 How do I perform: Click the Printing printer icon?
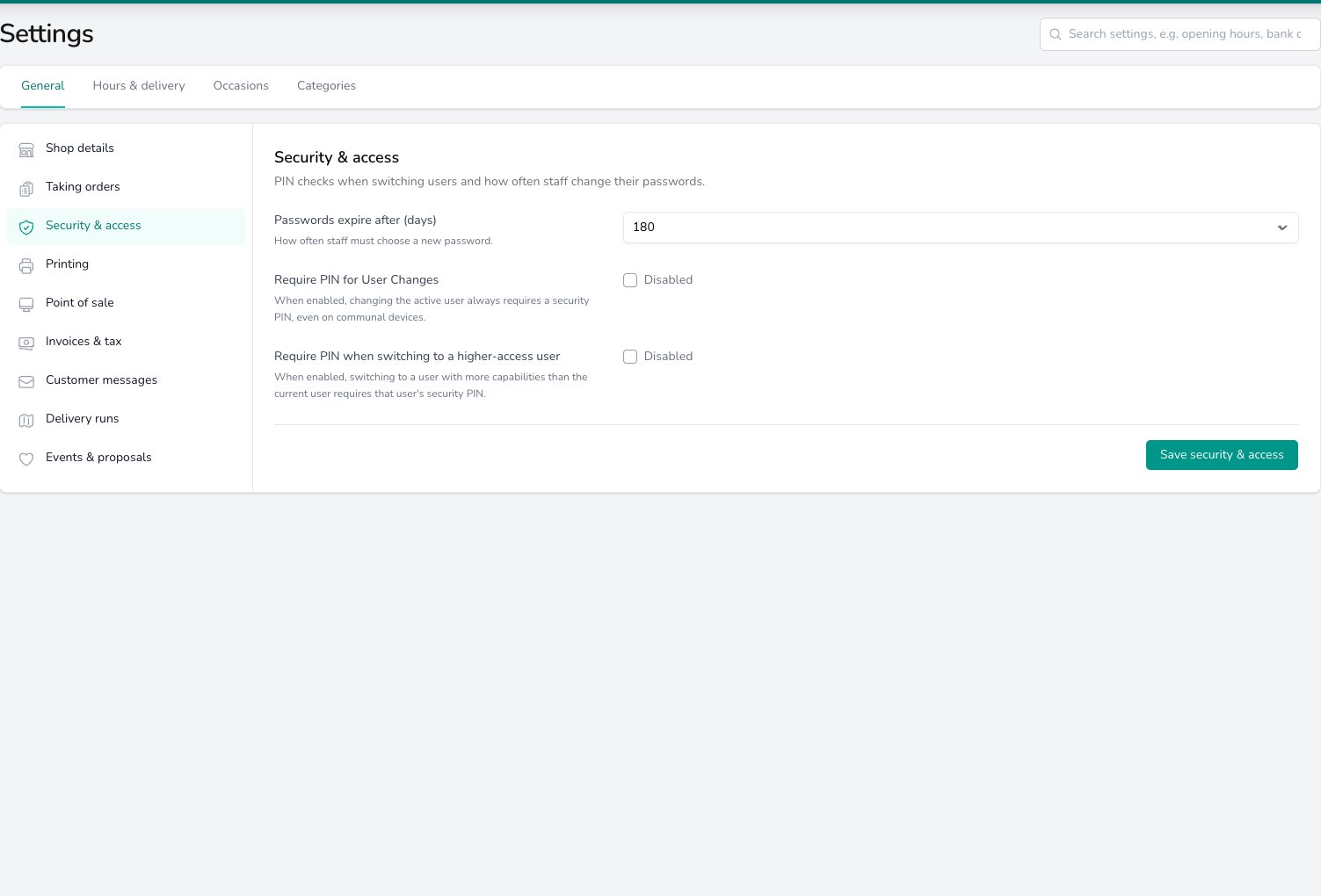click(26, 265)
